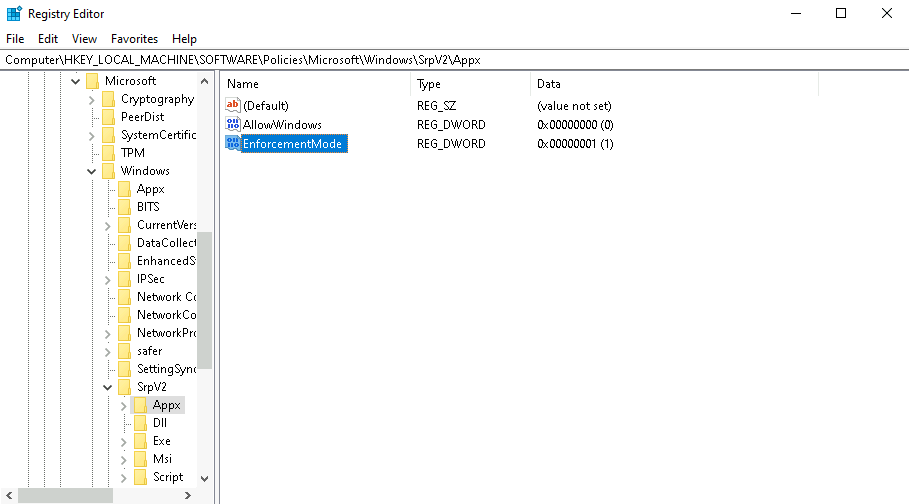The width and height of the screenshot is (909, 504).
Task: Select the CurrentVersion folder icon
Action: tap(125, 225)
